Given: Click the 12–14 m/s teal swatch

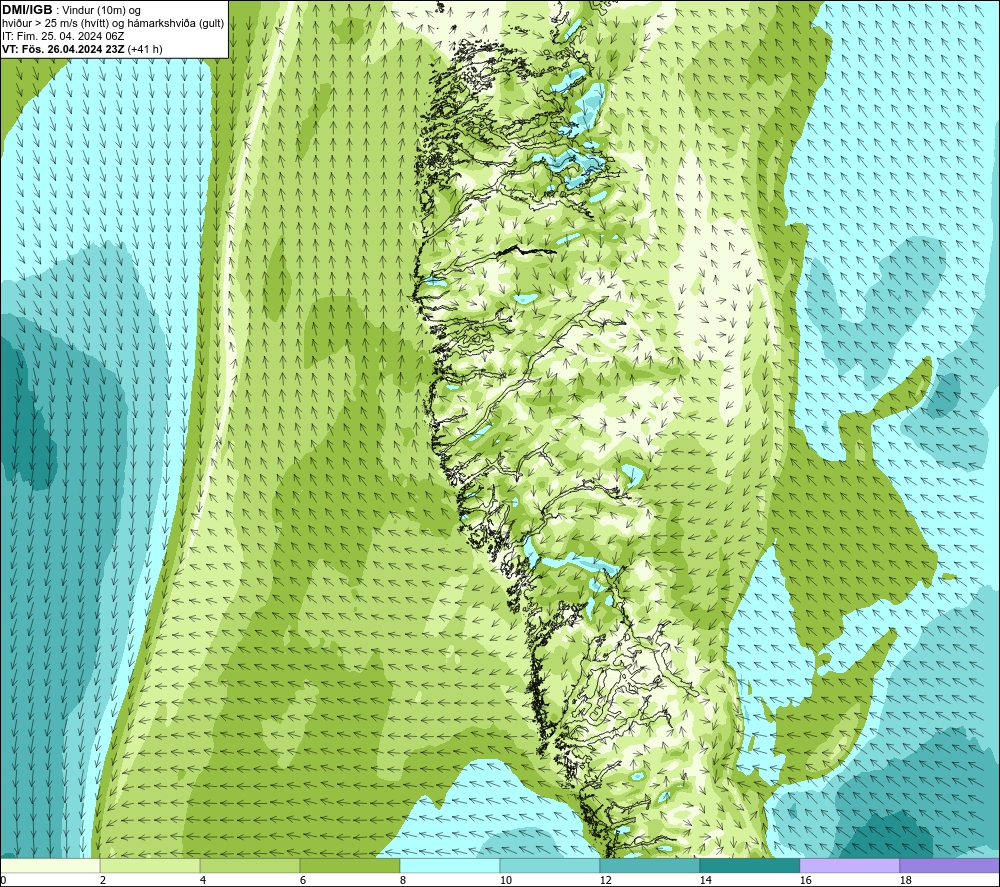Looking at the screenshot, I should [649, 866].
